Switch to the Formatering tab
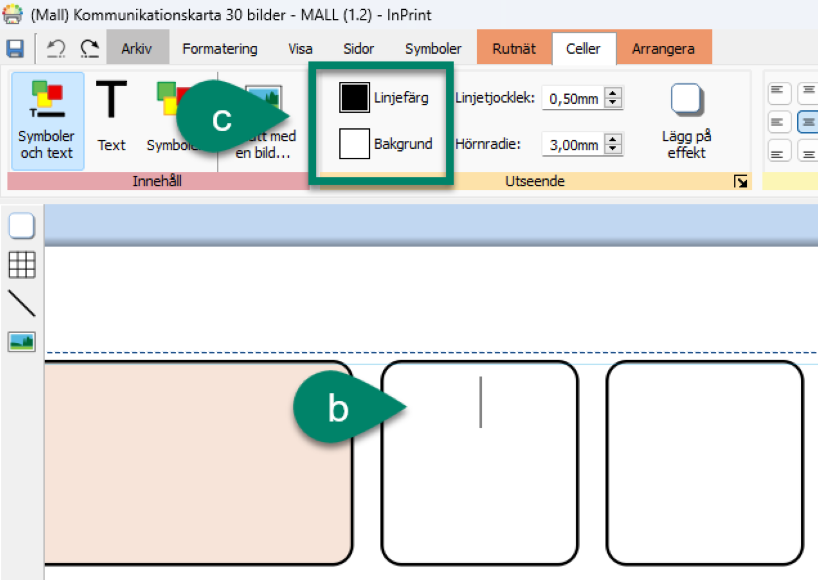The width and height of the screenshot is (818, 580). 219,49
